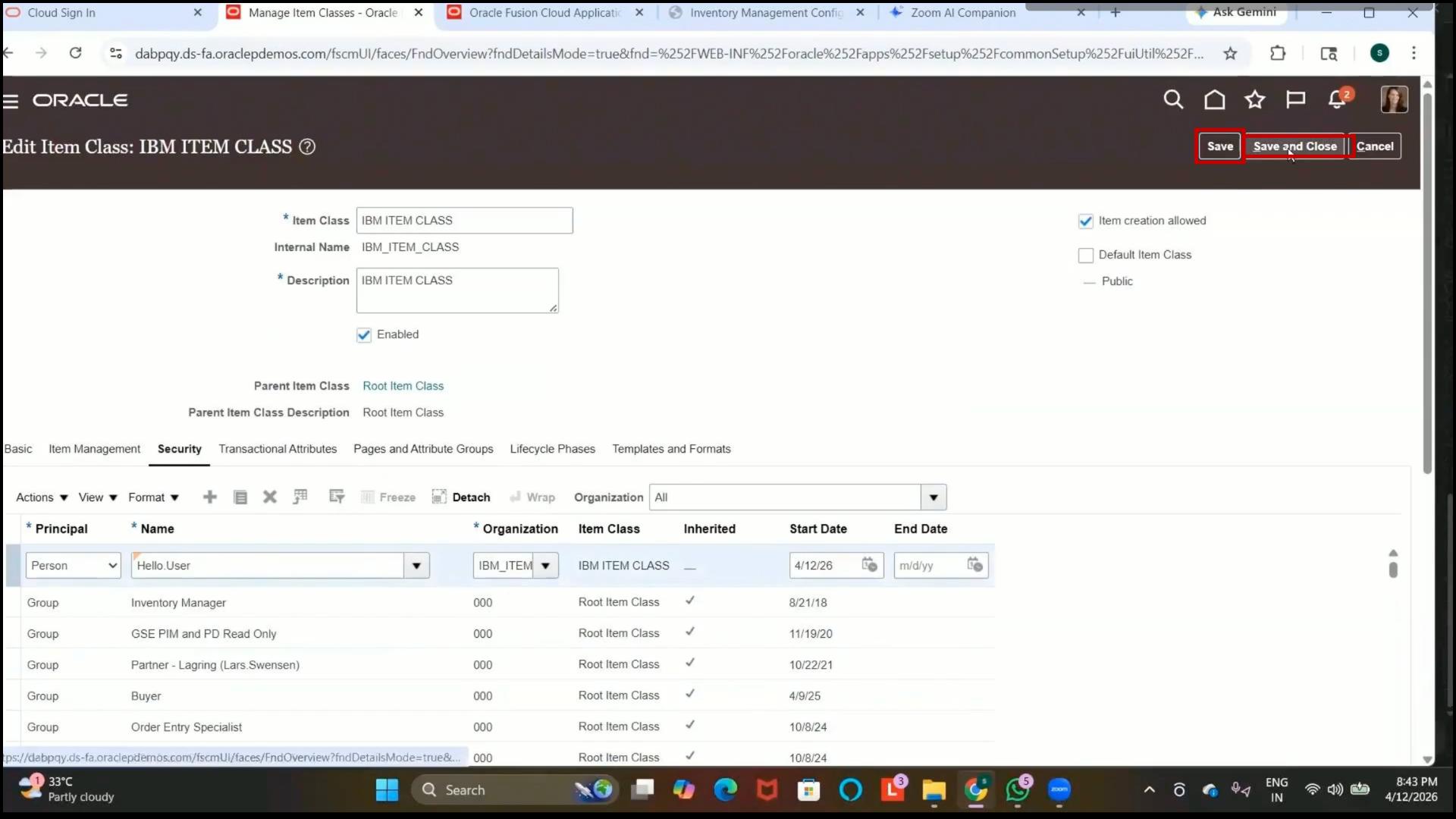The width and height of the screenshot is (1456, 819).
Task: Switch to the Basic tab
Action: point(18,449)
